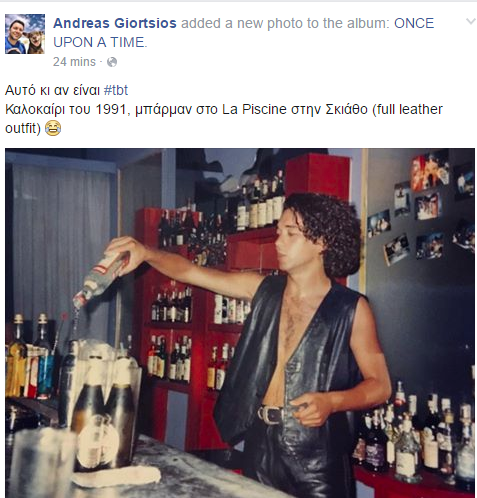Open Andreas Giortsios profile picture thumbnail
The height and width of the screenshot is (498, 477).
25,34
